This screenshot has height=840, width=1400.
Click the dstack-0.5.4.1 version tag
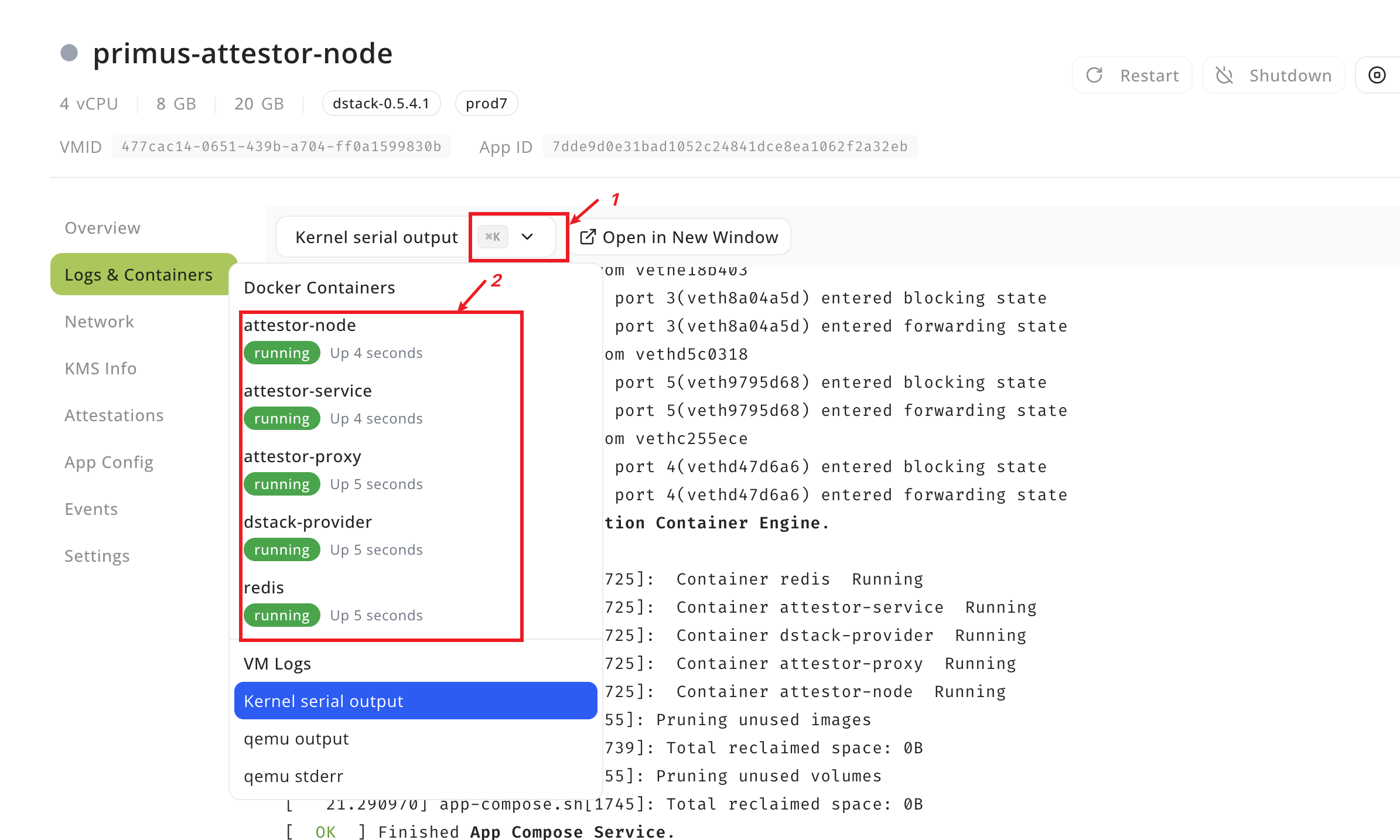point(381,104)
